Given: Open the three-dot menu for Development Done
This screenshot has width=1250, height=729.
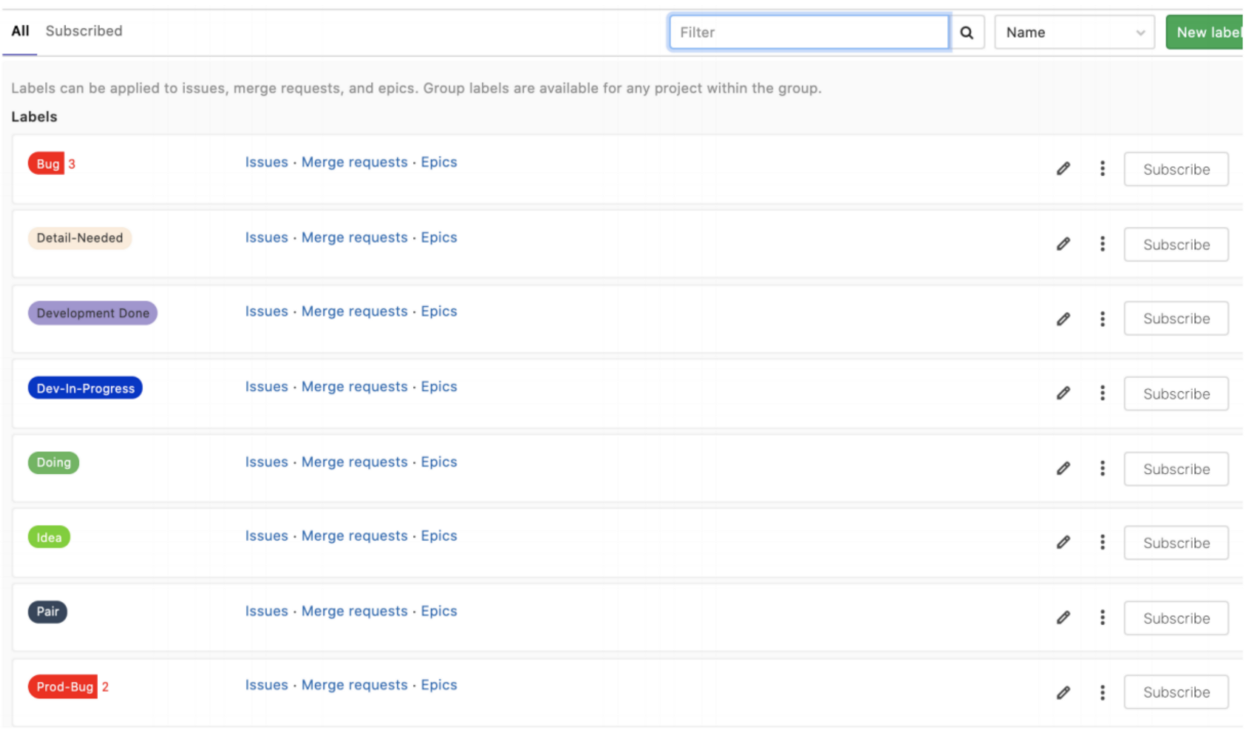Looking at the screenshot, I should click(x=1102, y=319).
